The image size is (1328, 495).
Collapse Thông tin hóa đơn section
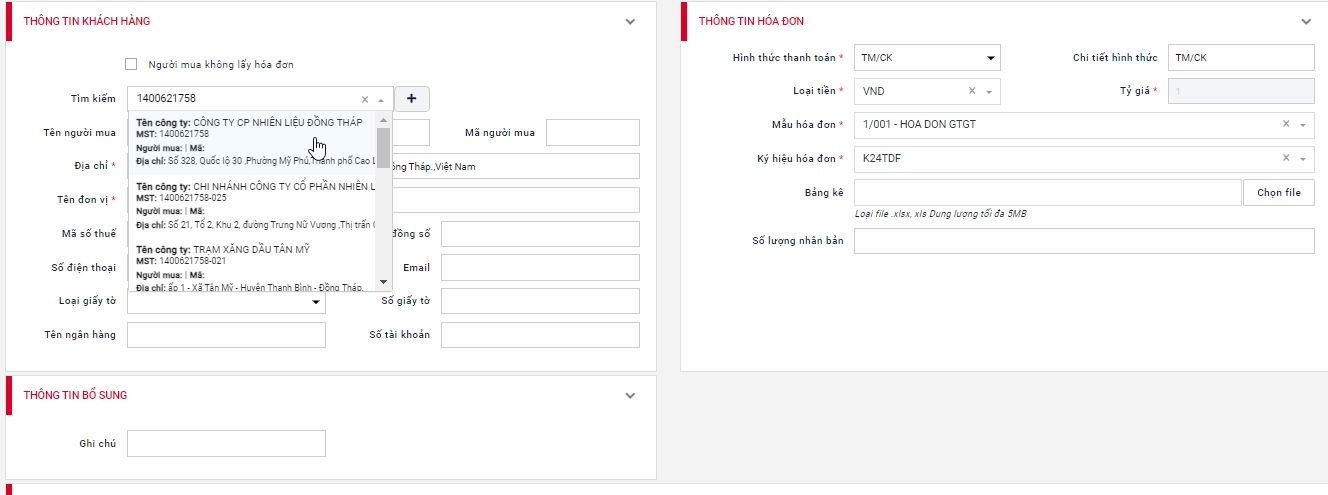pos(1306,21)
